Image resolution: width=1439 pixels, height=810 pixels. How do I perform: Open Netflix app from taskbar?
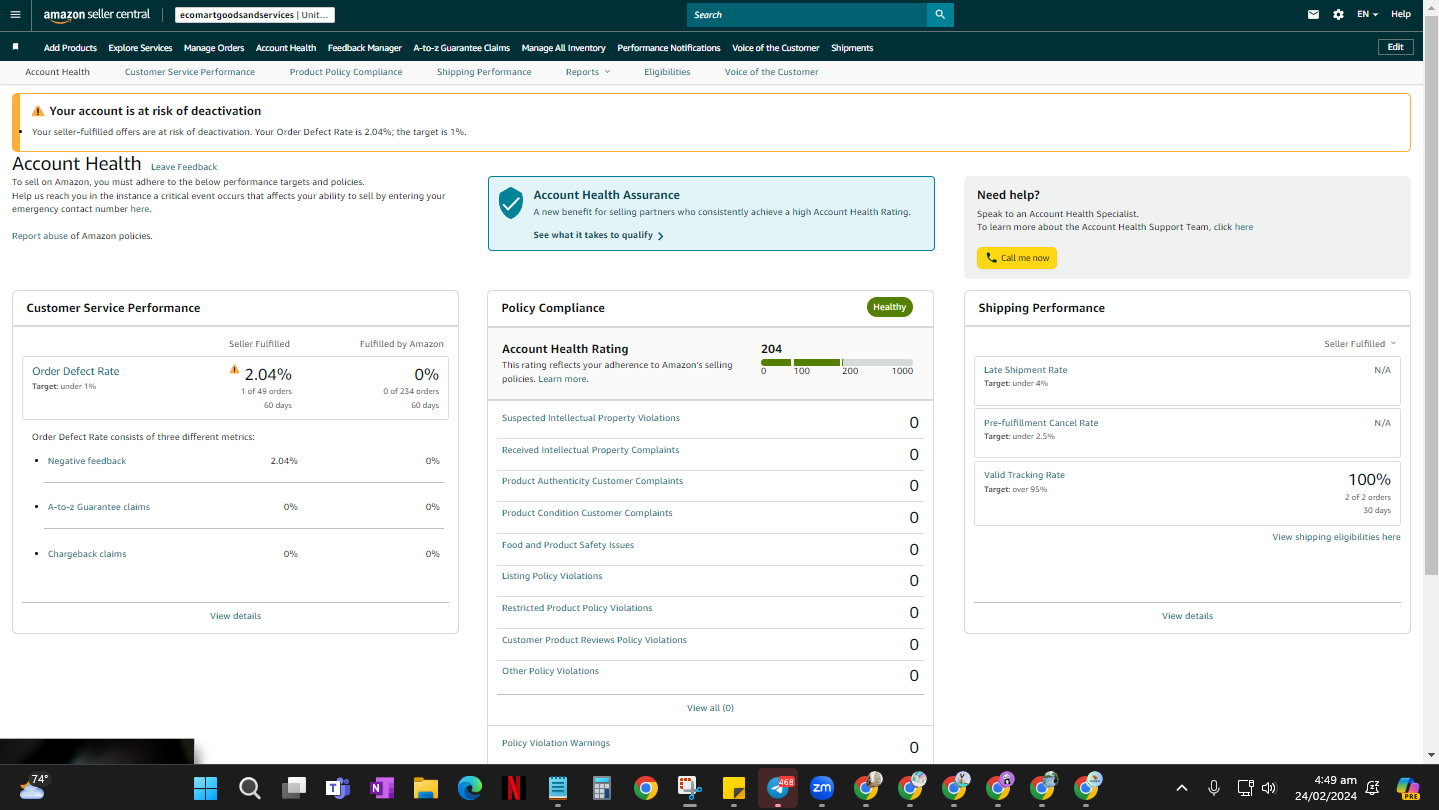514,788
